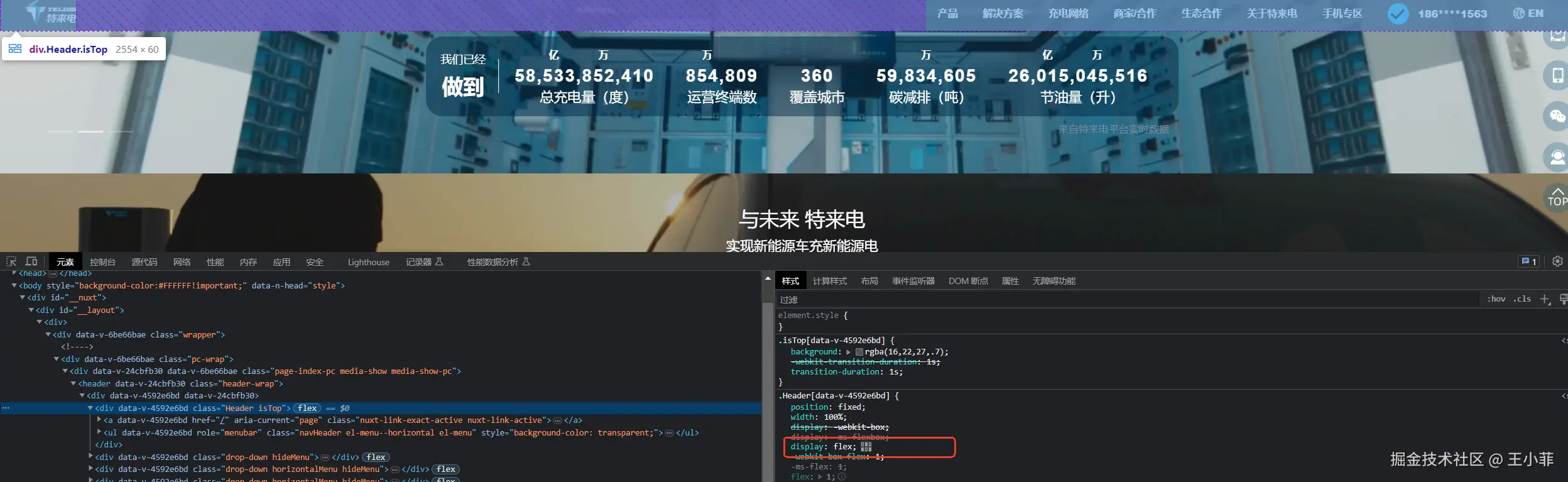
Task: Expand the ellipsis inside the ul menubar row
Action: click(x=669, y=433)
